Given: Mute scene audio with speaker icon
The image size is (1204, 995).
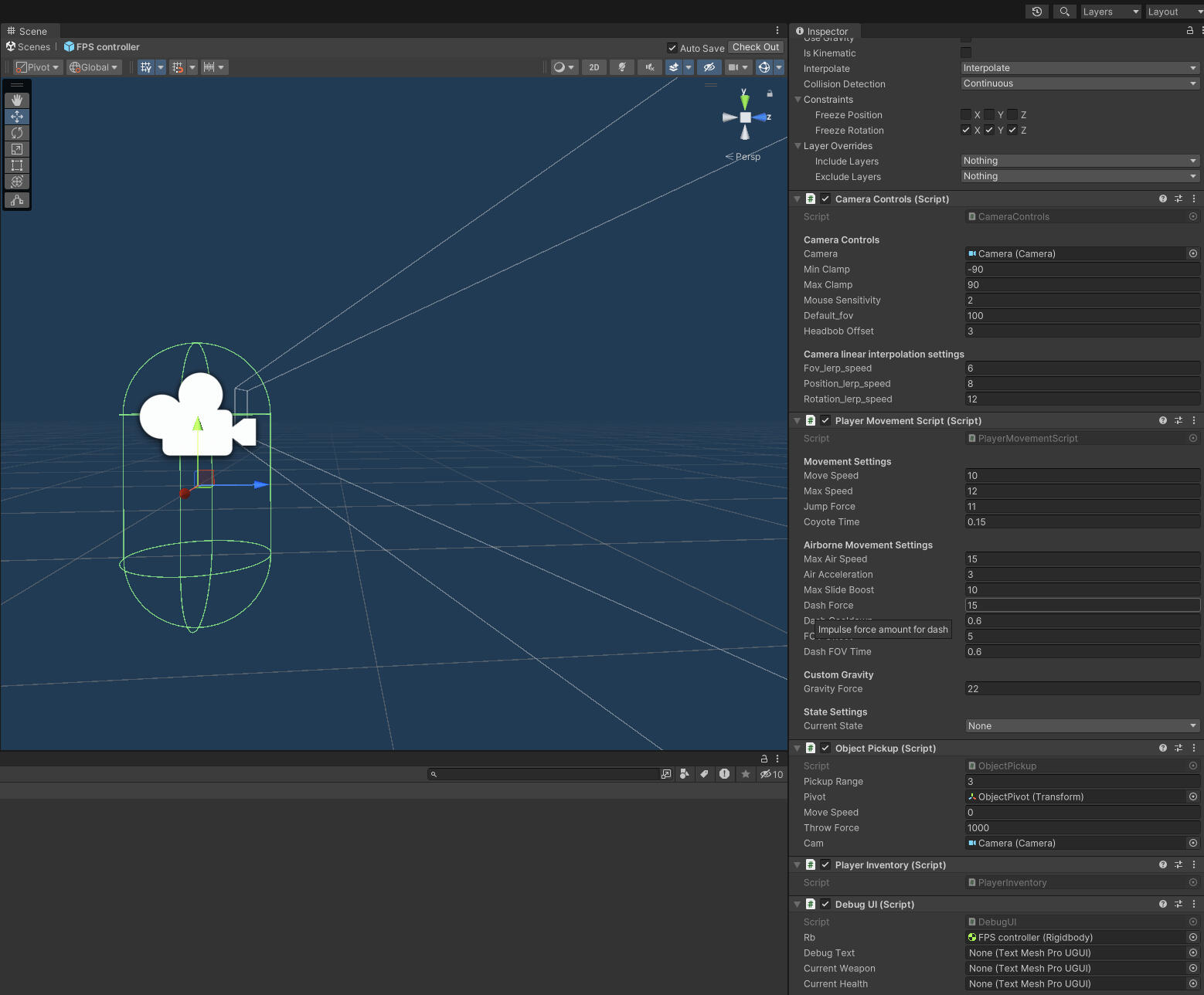Looking at the screenshot, I should (x=650, y=67).
